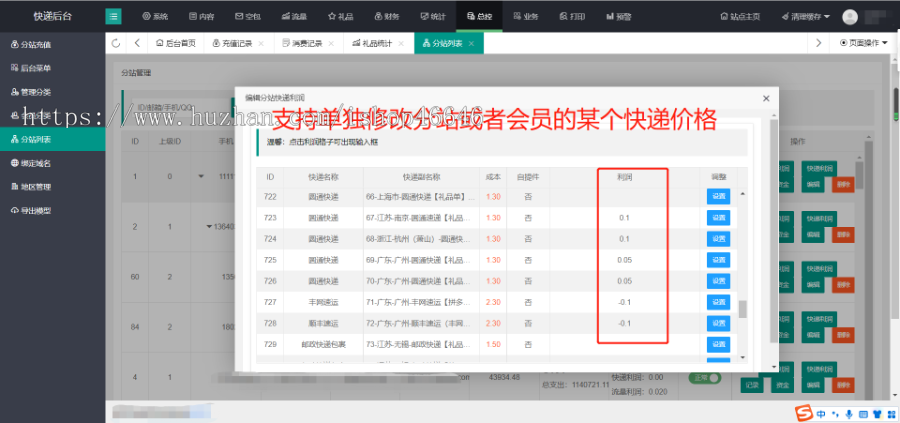Open the 预警 top menu

tap(619, 17)
